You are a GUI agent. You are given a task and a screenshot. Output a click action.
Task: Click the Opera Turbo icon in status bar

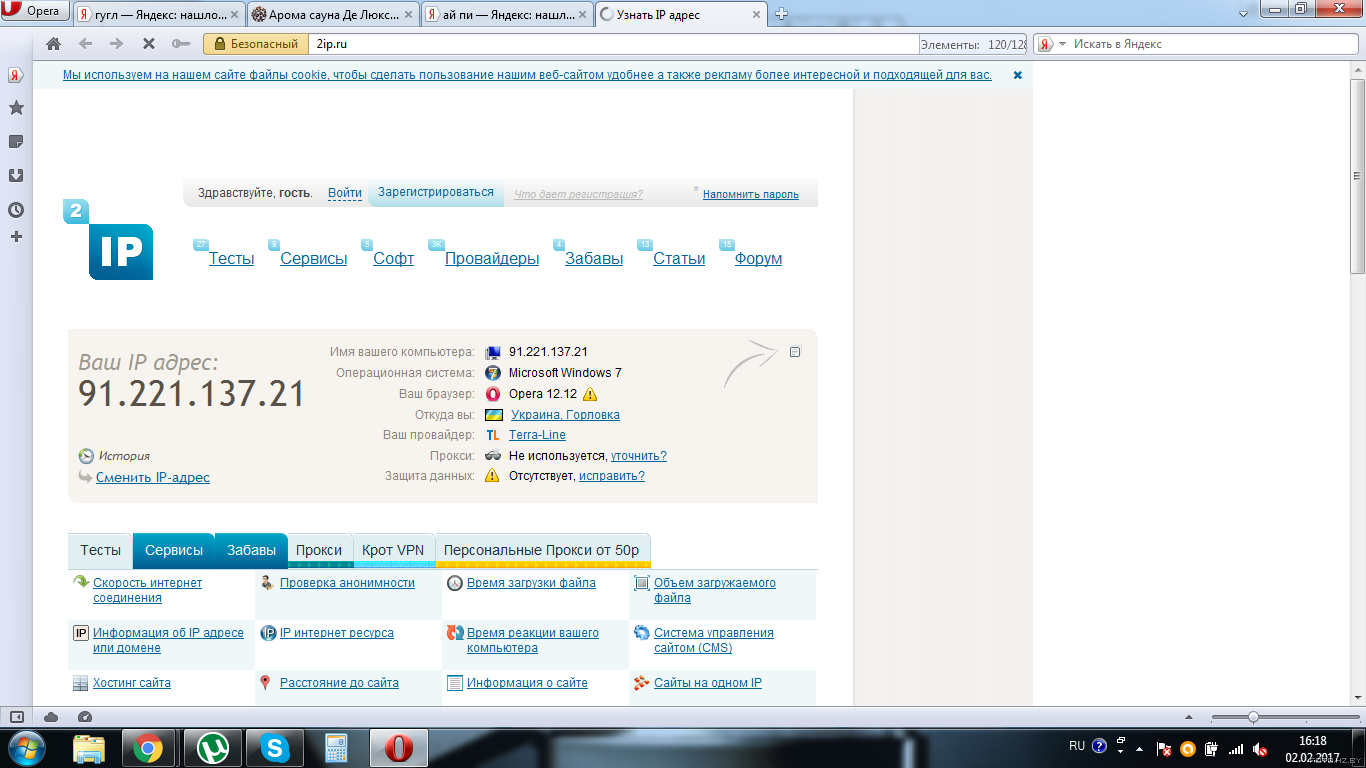click(84, 717)
